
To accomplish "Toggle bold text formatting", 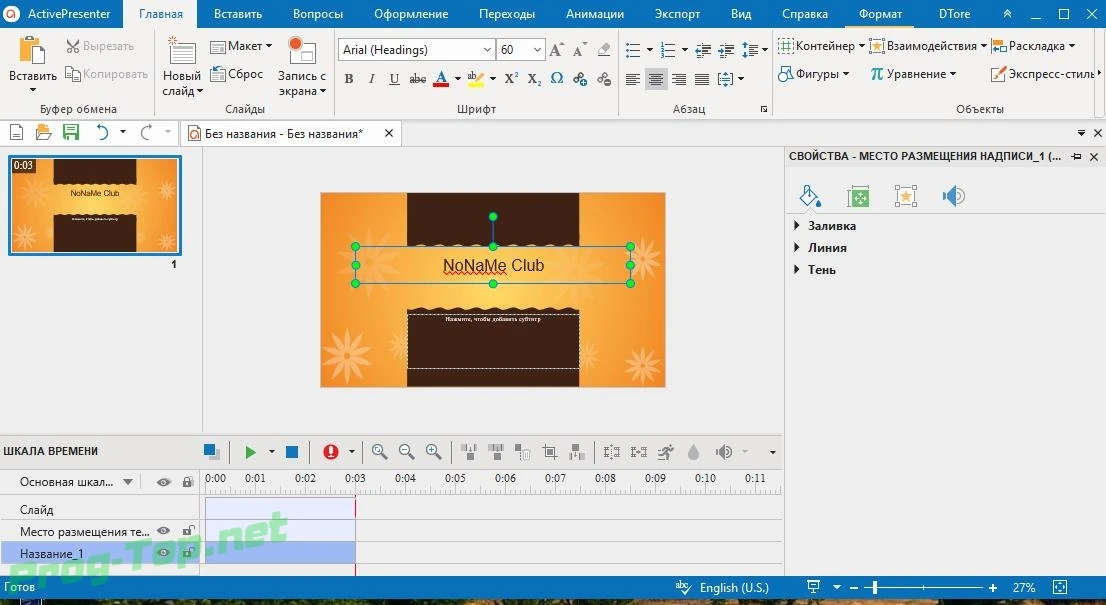I will [348, 78].
